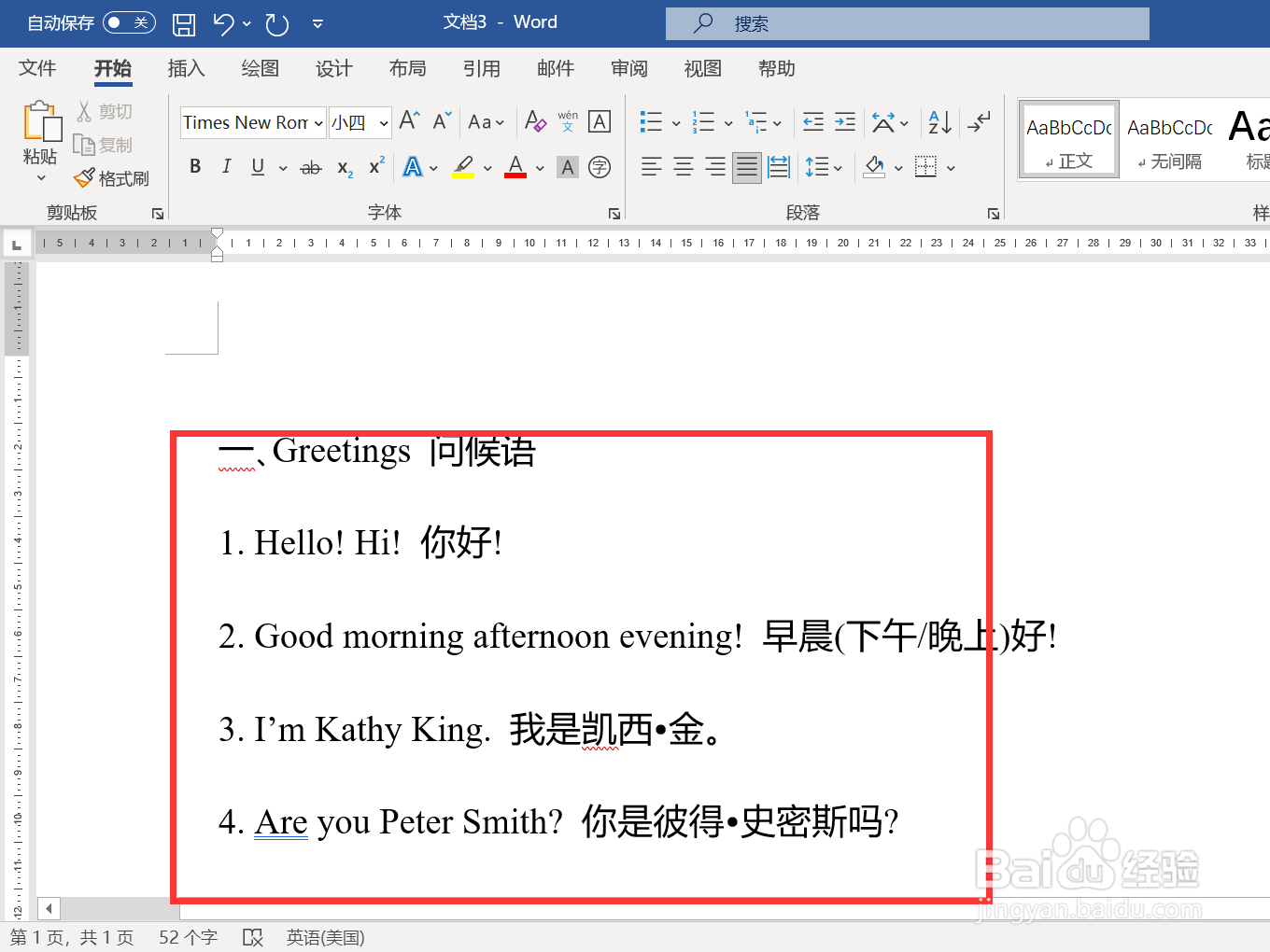Viewport: 1270px width, 952px height.
Task: Open the 帮助 tab
Action: [776, 68]
